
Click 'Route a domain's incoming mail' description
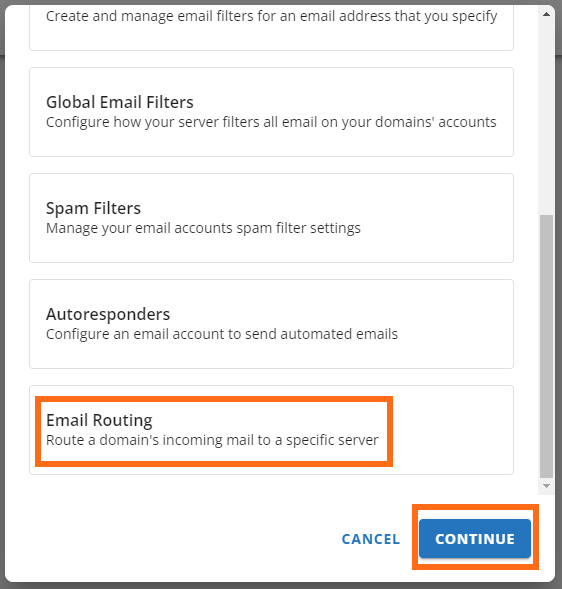(212, 440)
